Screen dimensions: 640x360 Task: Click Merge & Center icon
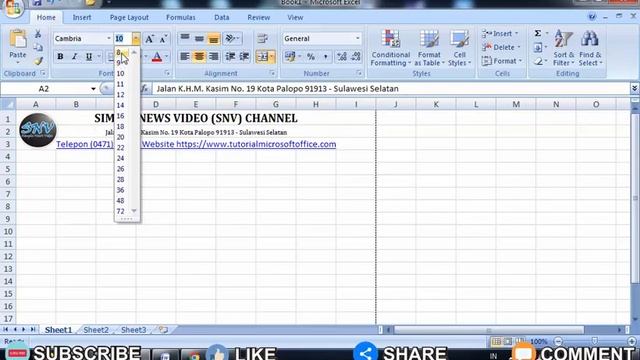click(262, 57)
